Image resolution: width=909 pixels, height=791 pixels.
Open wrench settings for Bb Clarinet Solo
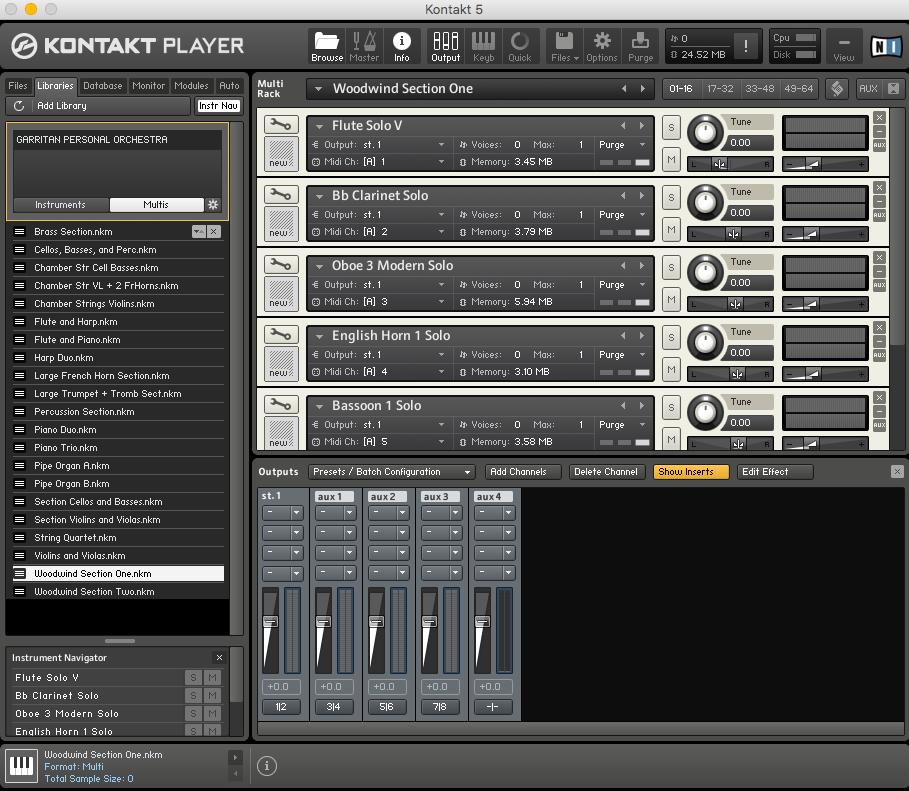click(281, 194)
